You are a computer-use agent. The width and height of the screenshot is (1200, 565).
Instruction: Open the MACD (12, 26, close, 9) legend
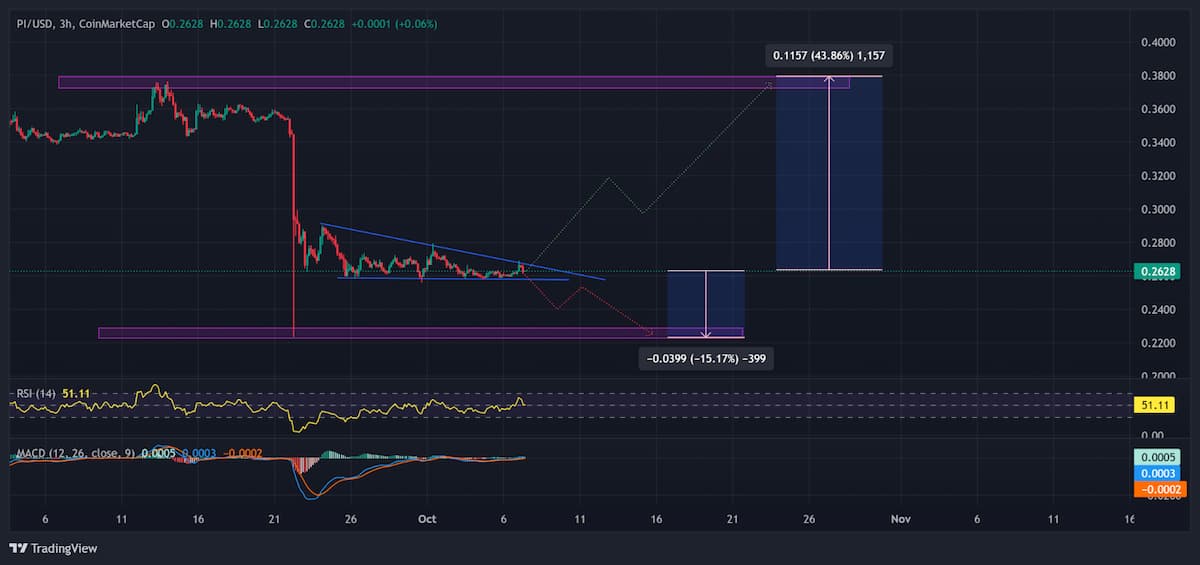pyautogui.click(x=76, y=454)
